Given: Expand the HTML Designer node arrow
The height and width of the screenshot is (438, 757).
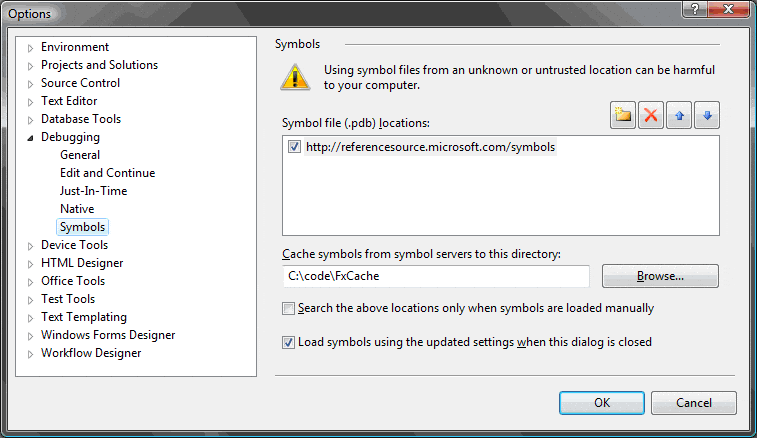Looking at the screenshot, I should pos(31,264).
